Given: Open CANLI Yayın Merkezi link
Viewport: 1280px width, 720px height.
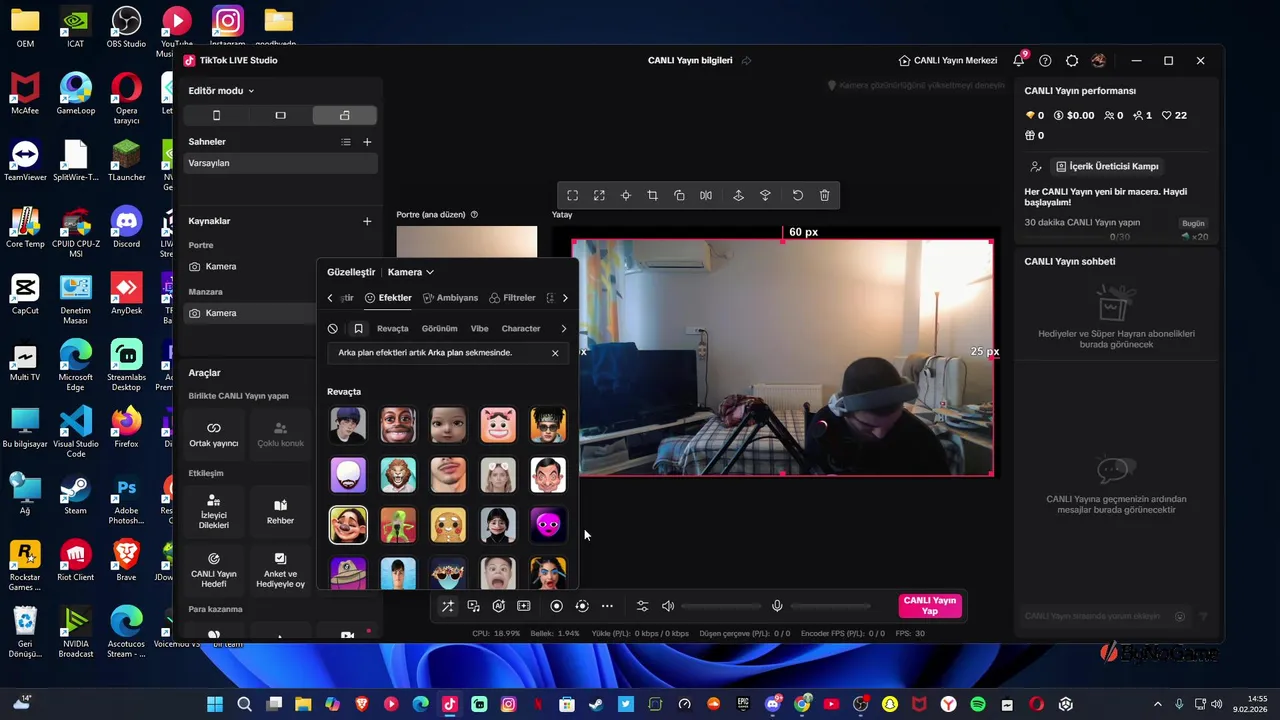Looking at the screenshot, I should pos(948,61).
